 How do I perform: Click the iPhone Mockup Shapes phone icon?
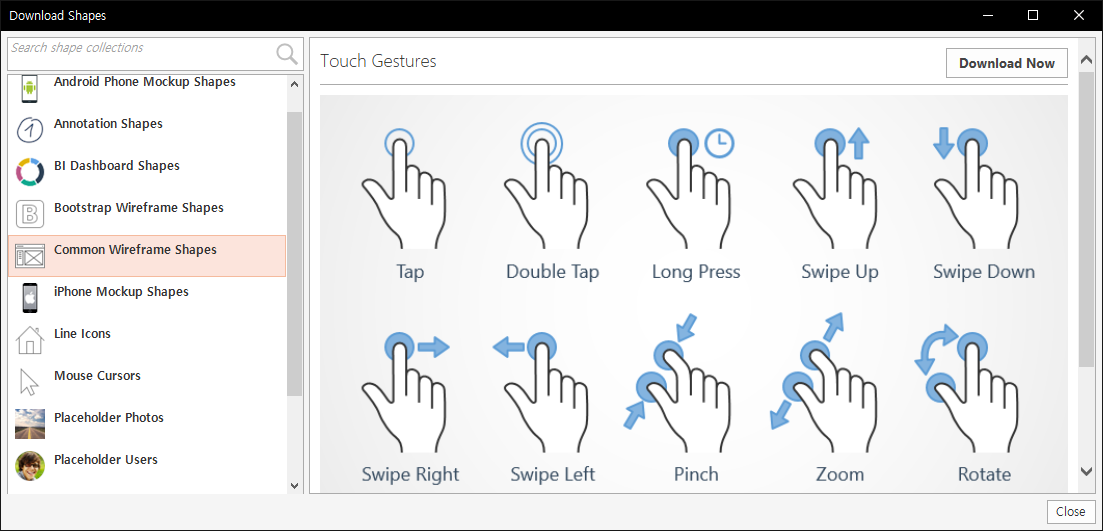30,298
